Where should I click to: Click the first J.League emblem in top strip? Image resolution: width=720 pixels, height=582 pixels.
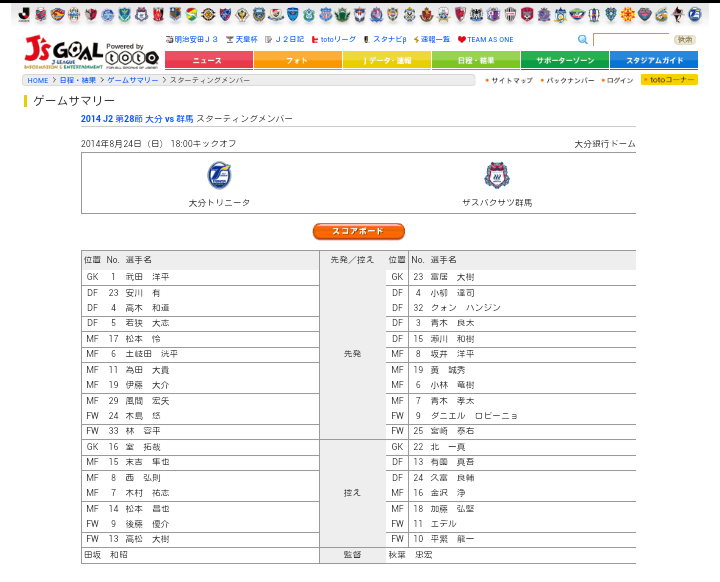pos(24,14)
